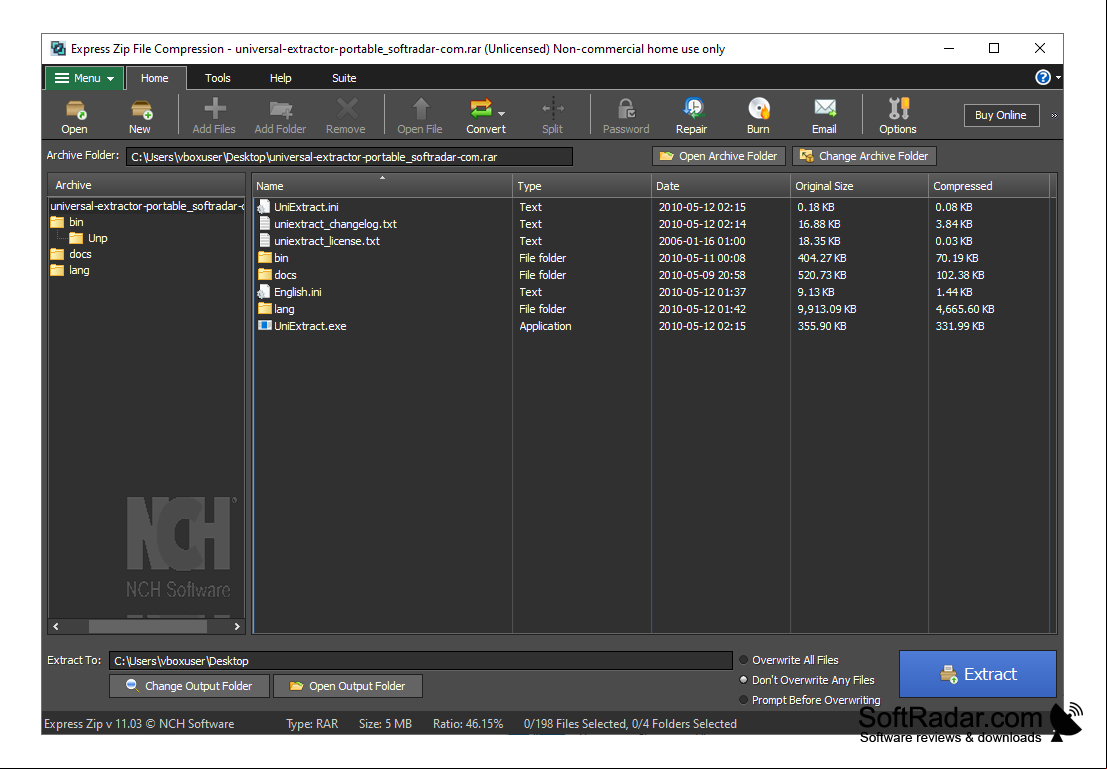Click the Extract button

click(978, 674)
